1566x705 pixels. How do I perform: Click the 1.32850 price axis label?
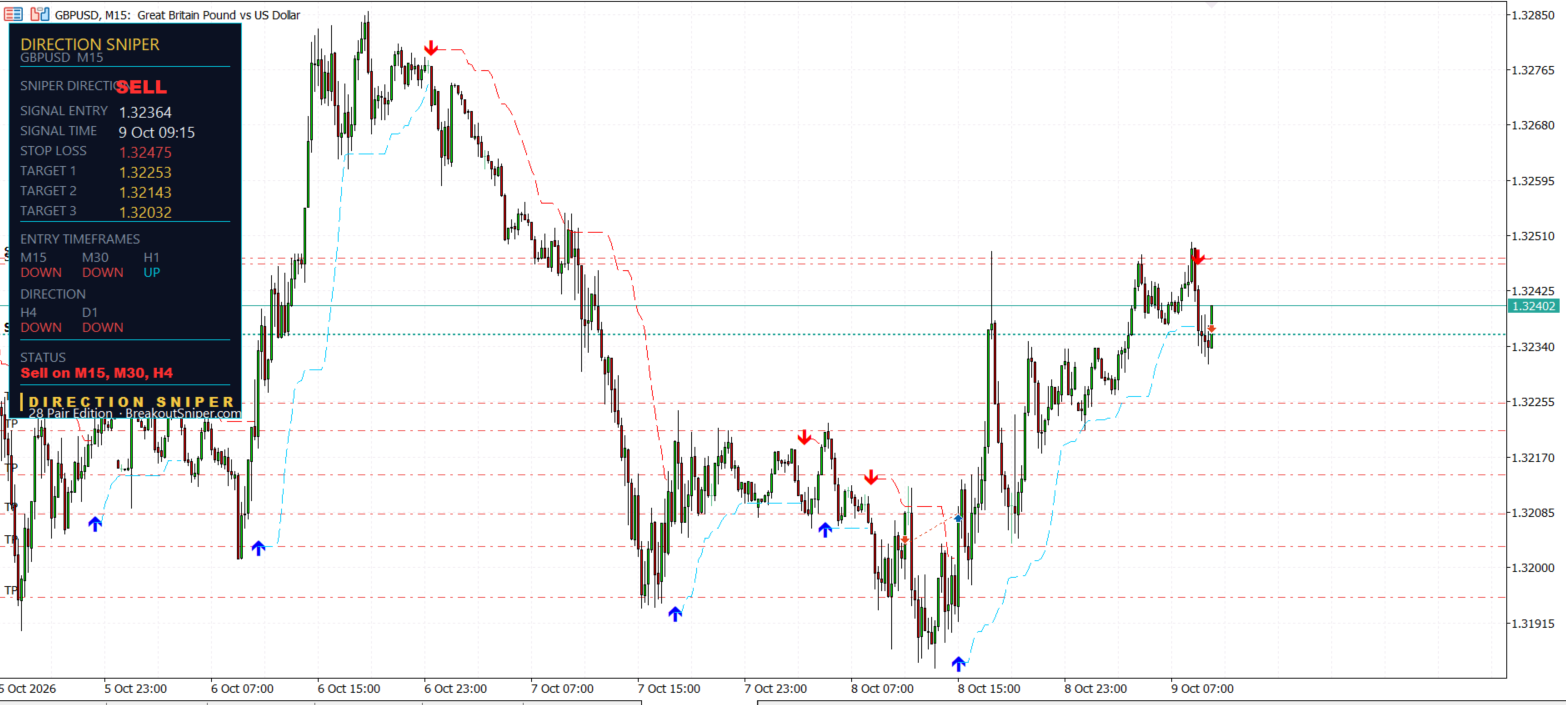[x=1533, y=15]
